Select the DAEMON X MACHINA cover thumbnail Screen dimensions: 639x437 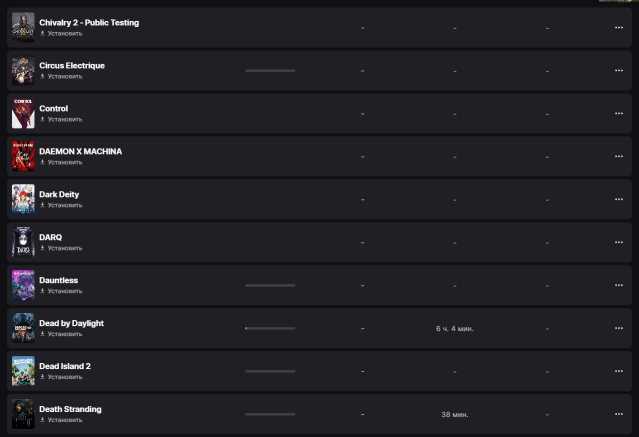click(x=23, y=156)
